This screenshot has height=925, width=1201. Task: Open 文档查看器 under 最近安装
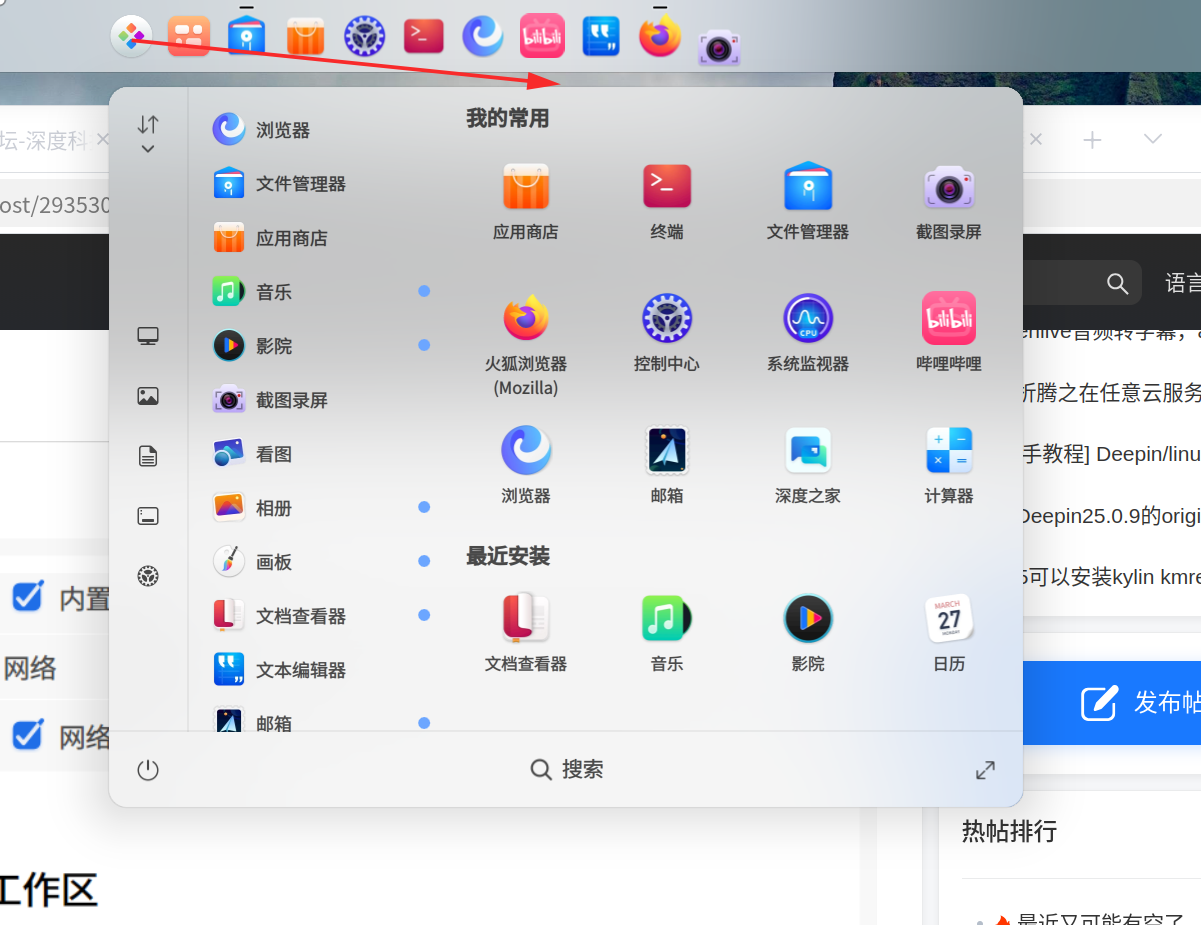526,633
